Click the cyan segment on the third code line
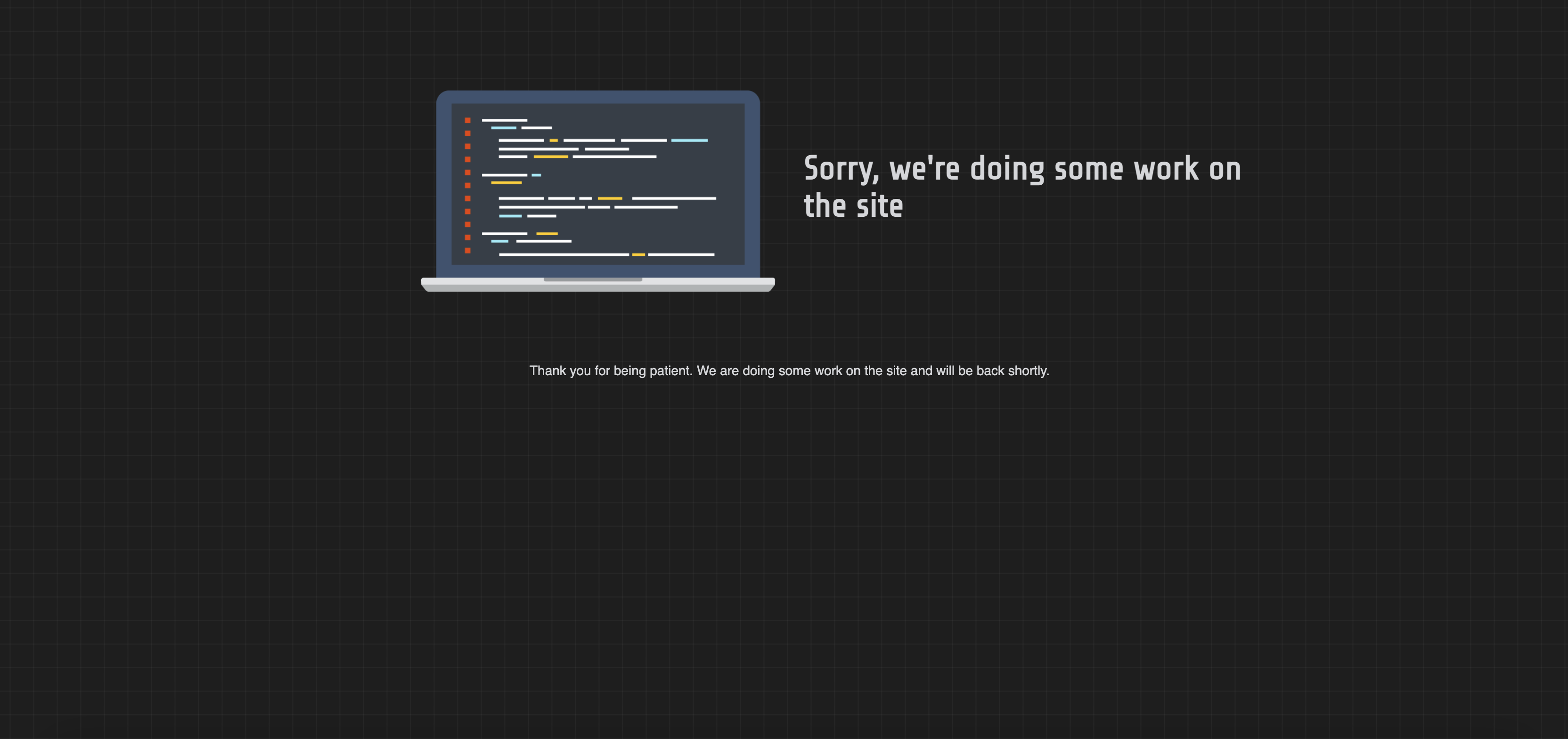 689,140
